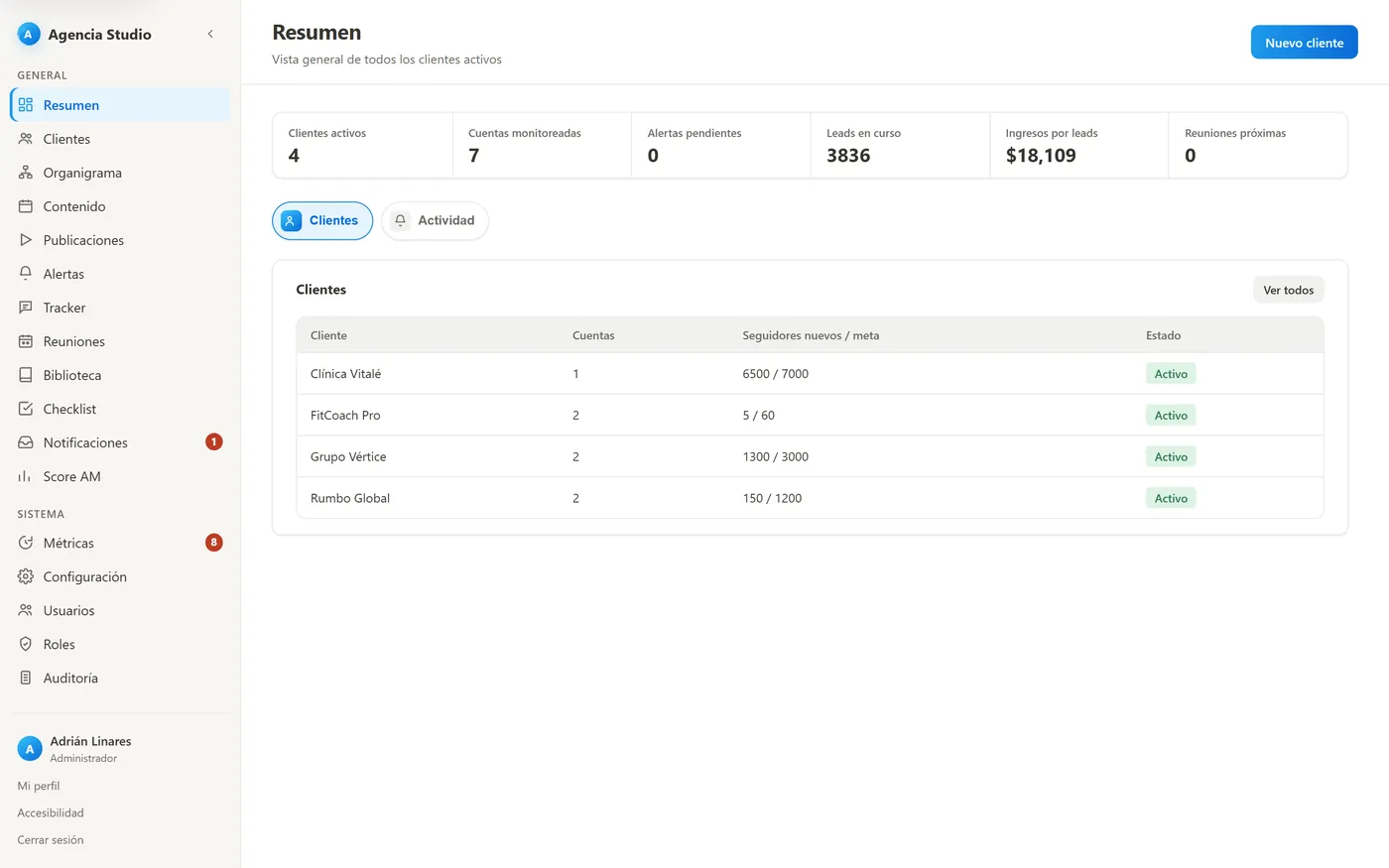Click the Contenido calendar icon
The image size is (1389, 868).
[26, 206]
